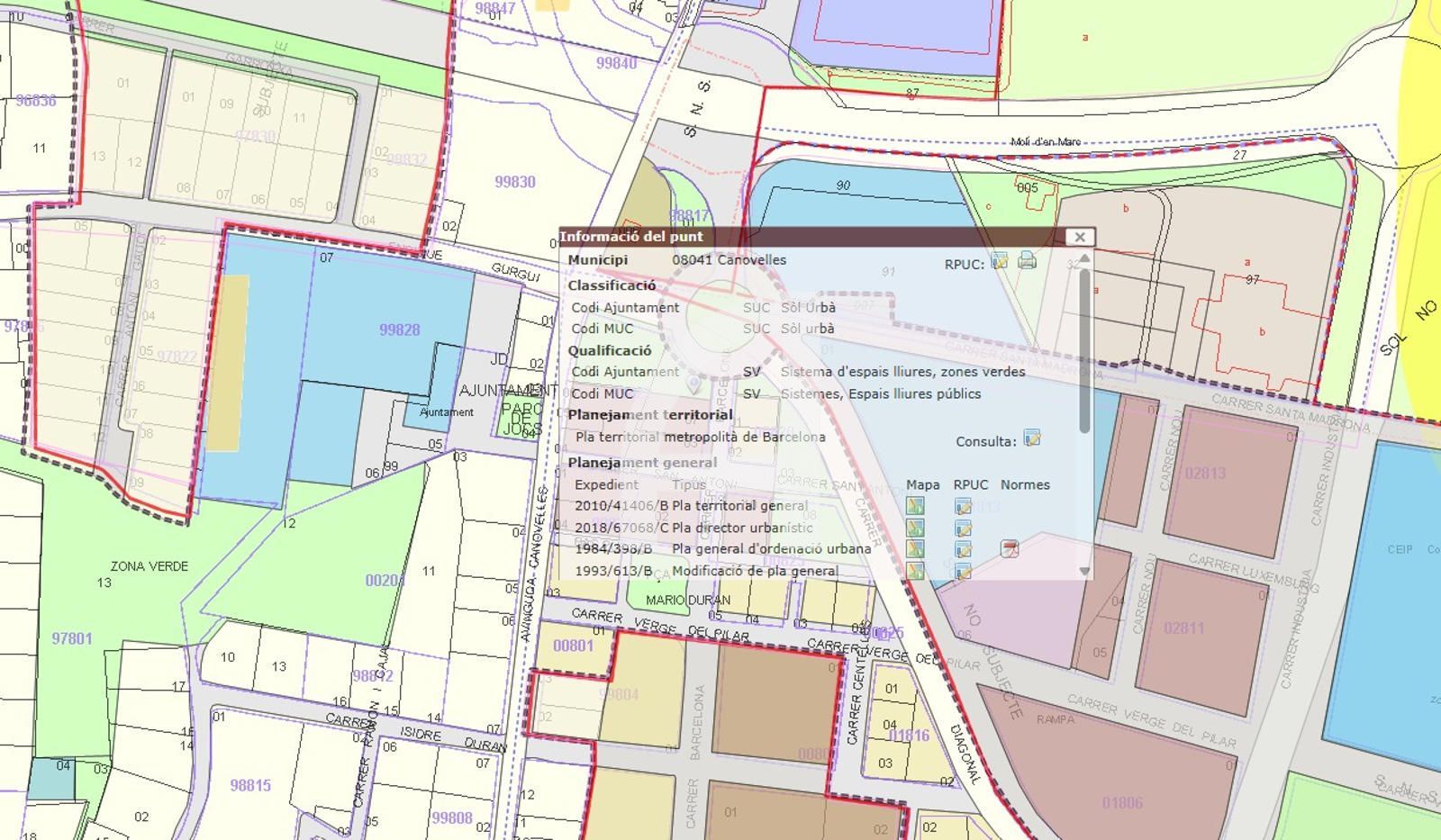Close the Informació del punt popup

point(1079,237)
